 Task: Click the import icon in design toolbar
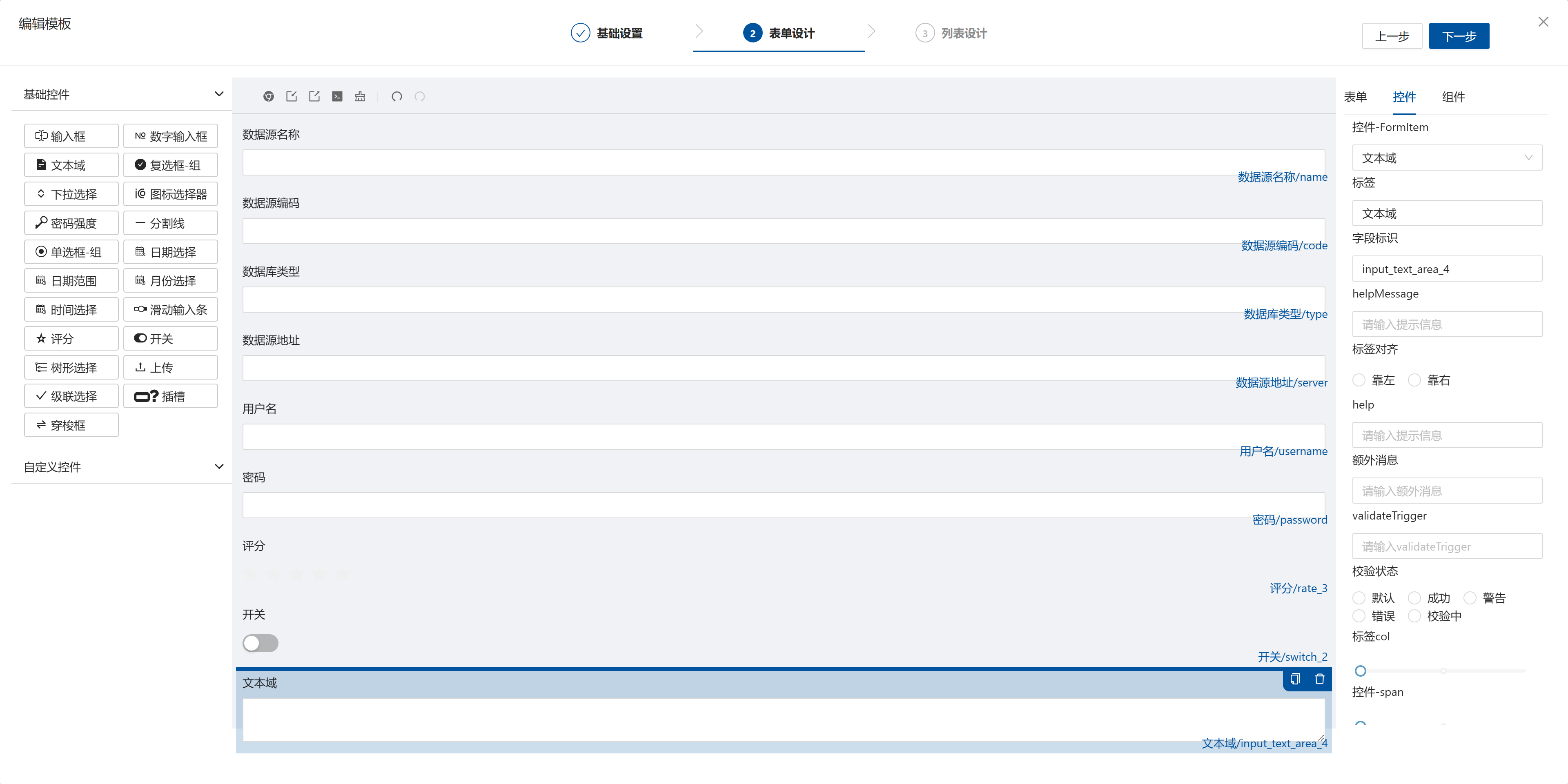(x=292, y=97)
